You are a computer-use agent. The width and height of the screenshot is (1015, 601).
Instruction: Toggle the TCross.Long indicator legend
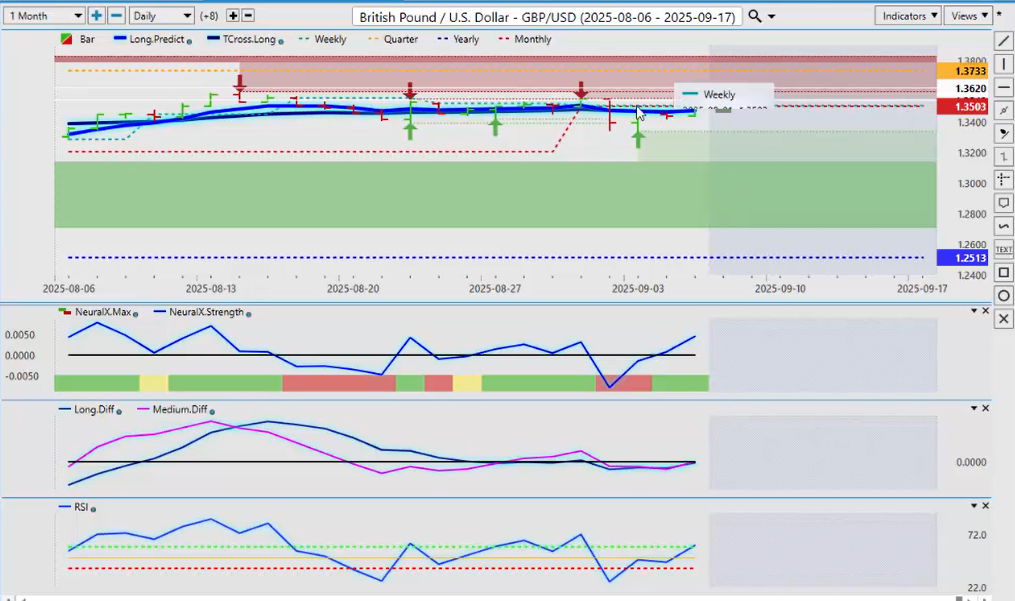(240, 40)
